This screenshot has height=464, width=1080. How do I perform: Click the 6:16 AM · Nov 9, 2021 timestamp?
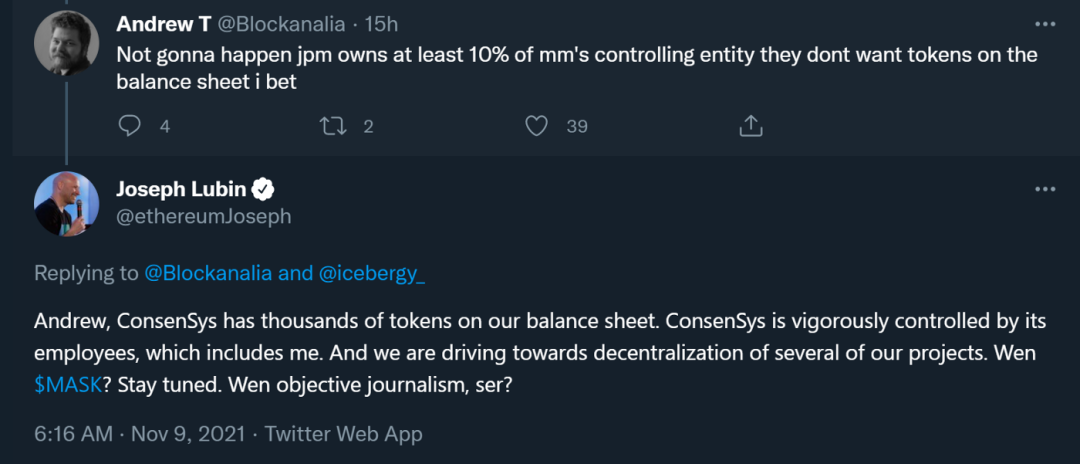coord(140,434)
